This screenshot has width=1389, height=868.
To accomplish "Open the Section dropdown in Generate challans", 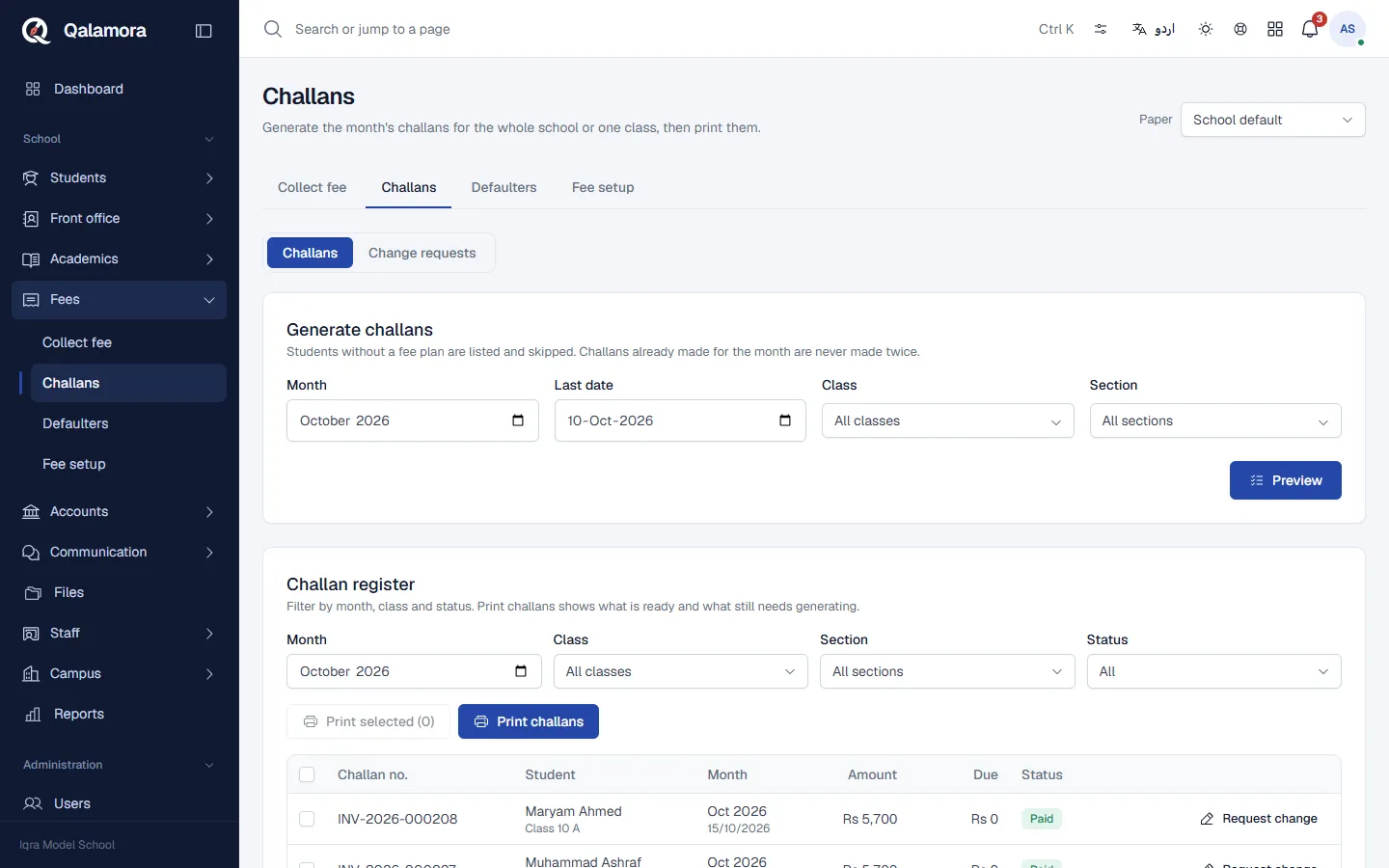I will pos(1215,420).
